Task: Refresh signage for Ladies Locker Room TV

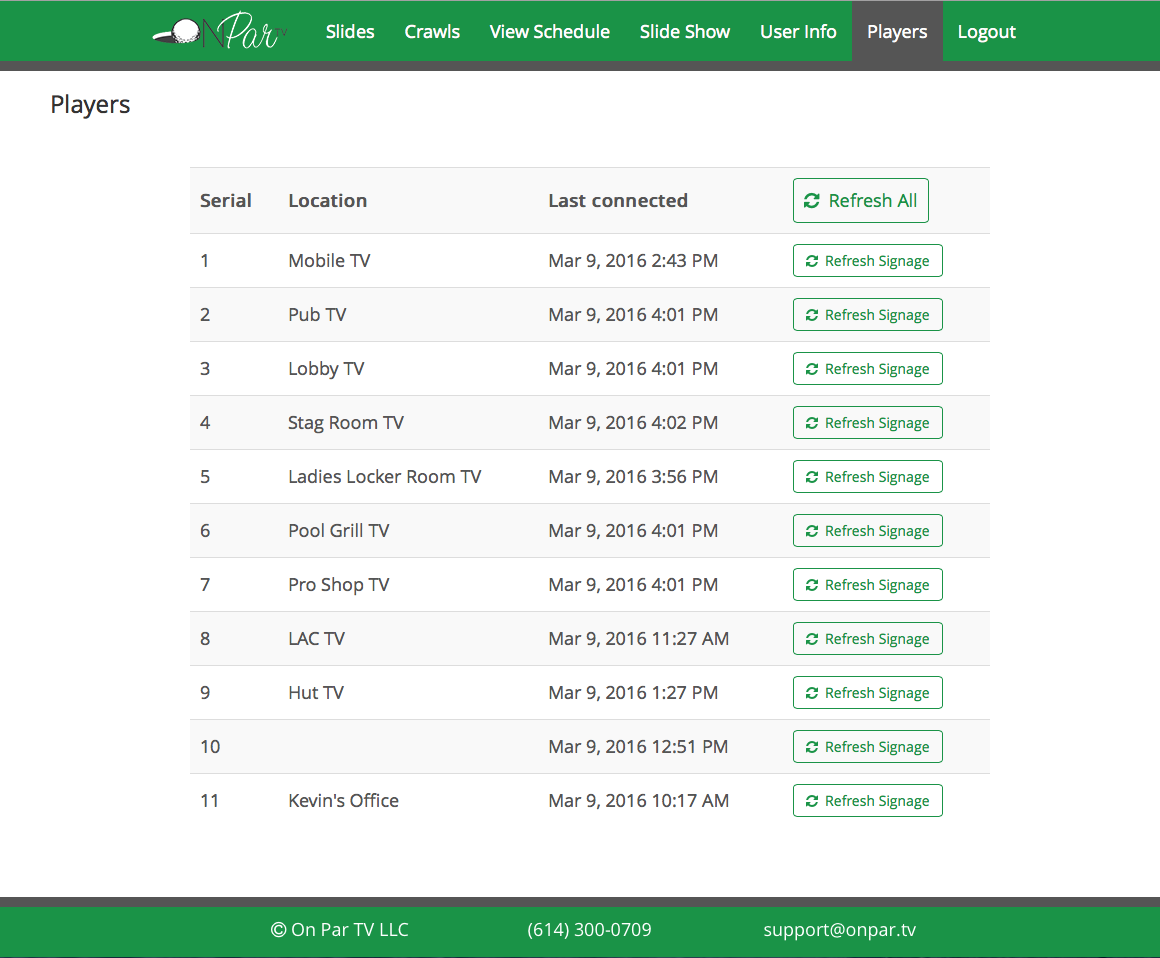Action: (868, 476)
